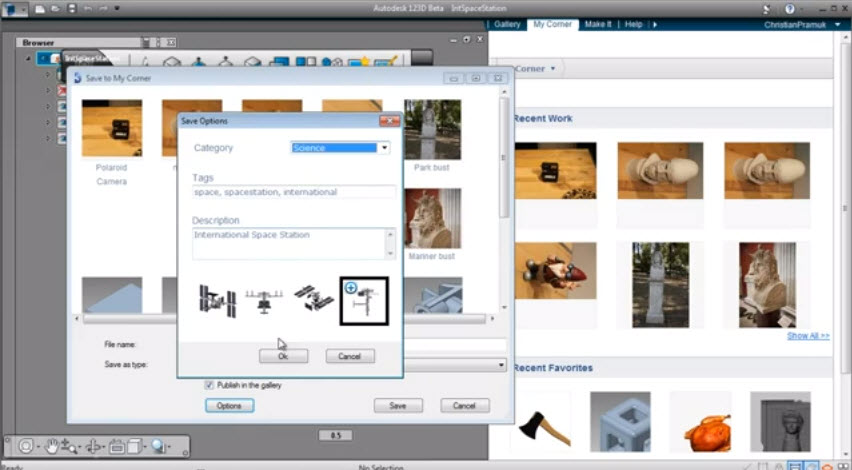Click the arrow after Help to show more tabs
Viewport: 852px width, 470px height.
[655, 24]
